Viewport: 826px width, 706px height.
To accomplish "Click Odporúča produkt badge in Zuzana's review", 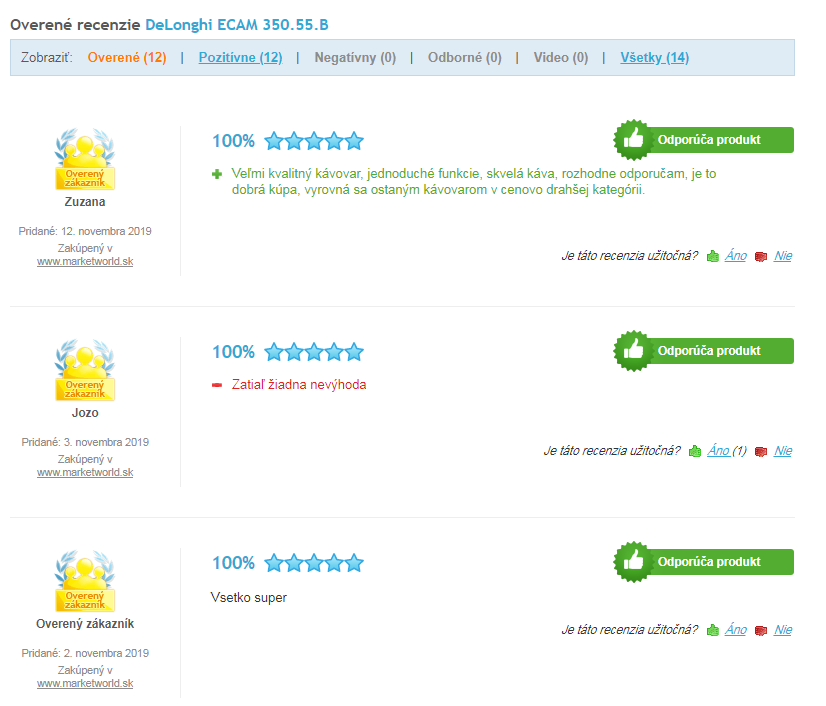I will (x=703, y=140).
